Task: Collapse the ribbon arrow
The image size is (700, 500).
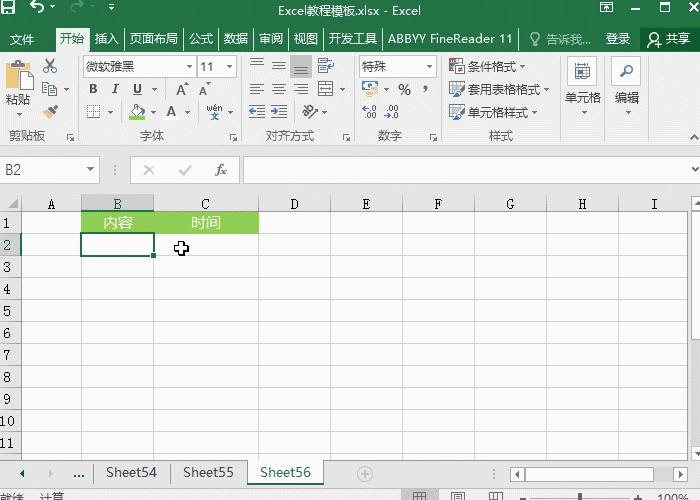Action: [693, 137]
